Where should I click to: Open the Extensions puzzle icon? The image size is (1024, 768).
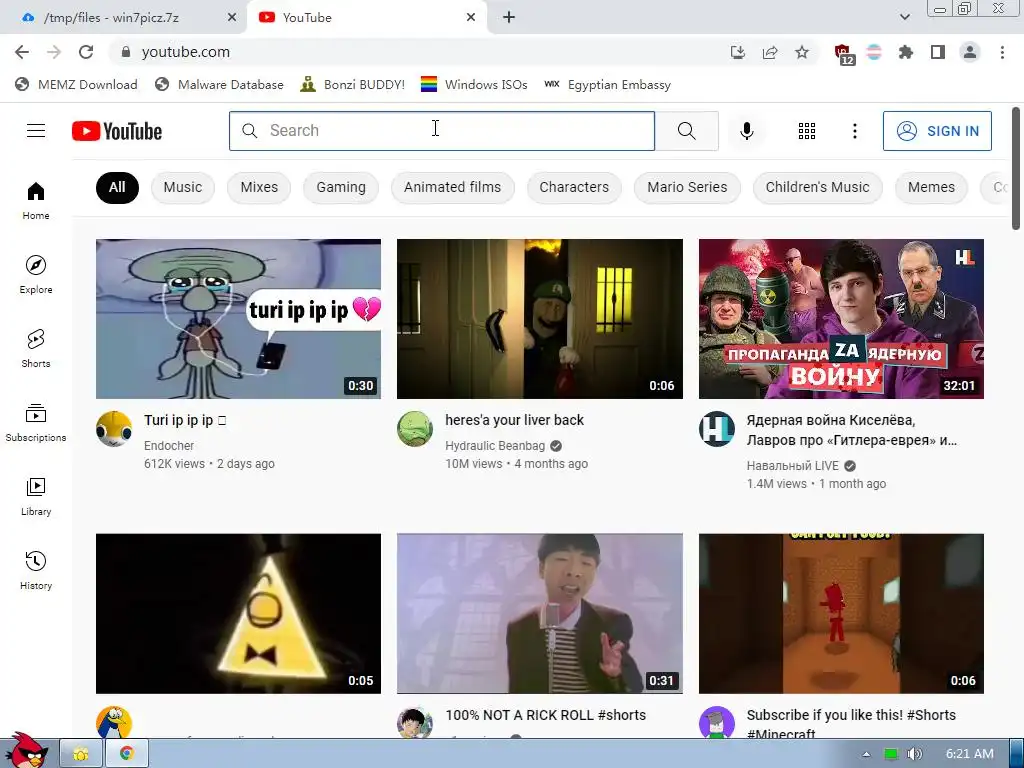pyautogui.click(x=905, y=52)
